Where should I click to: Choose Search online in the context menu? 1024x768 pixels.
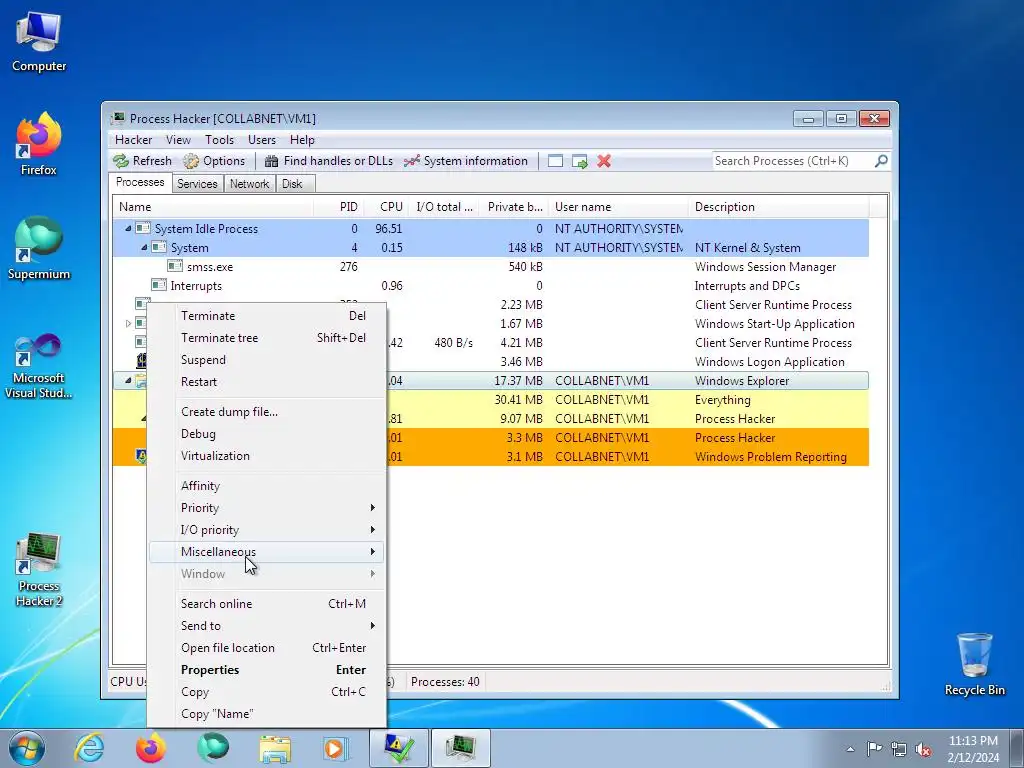[x=266, y=604]
